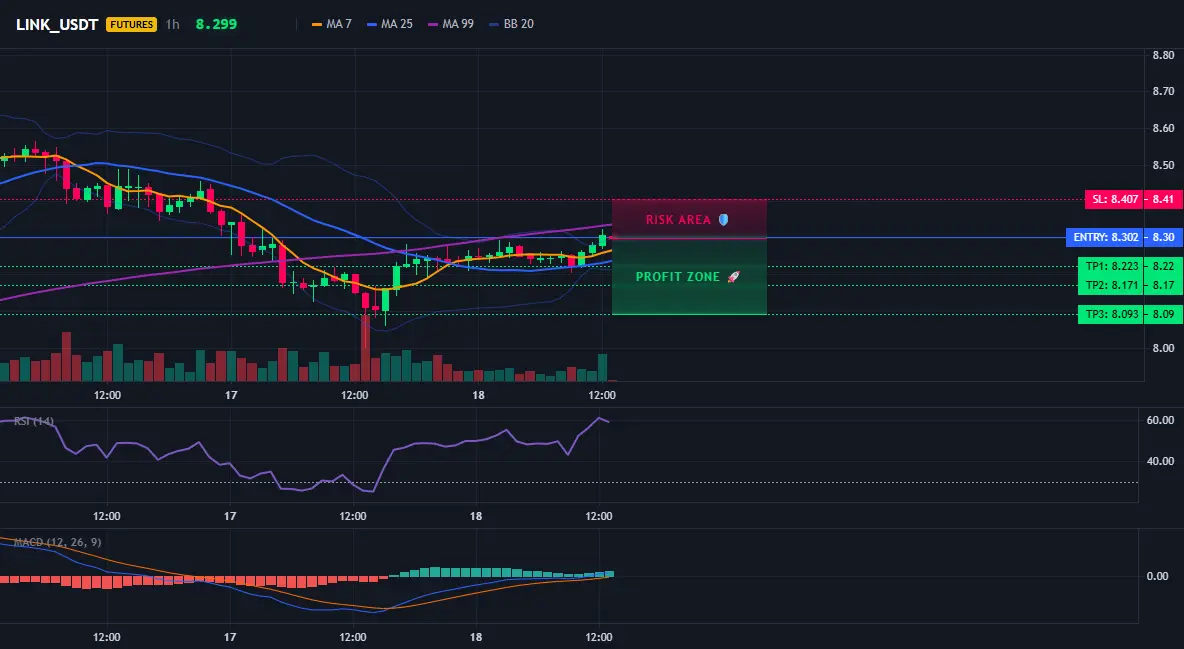Click the FUTURES badge
The height and width of the screenshot is (649, 1184).
(131, 24)
